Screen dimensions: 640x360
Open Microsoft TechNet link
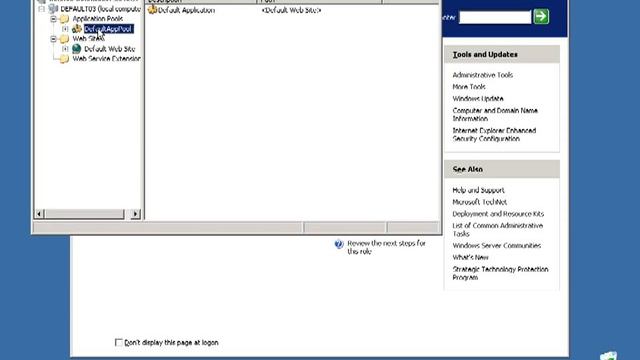(479, 202)
